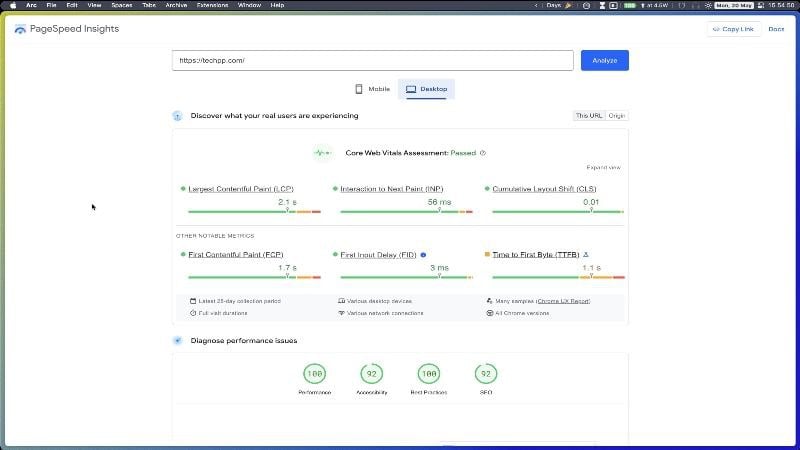Viewport: 800px width, 450px height.
Task: Open the Edit menu
Action: coord(72,5)
